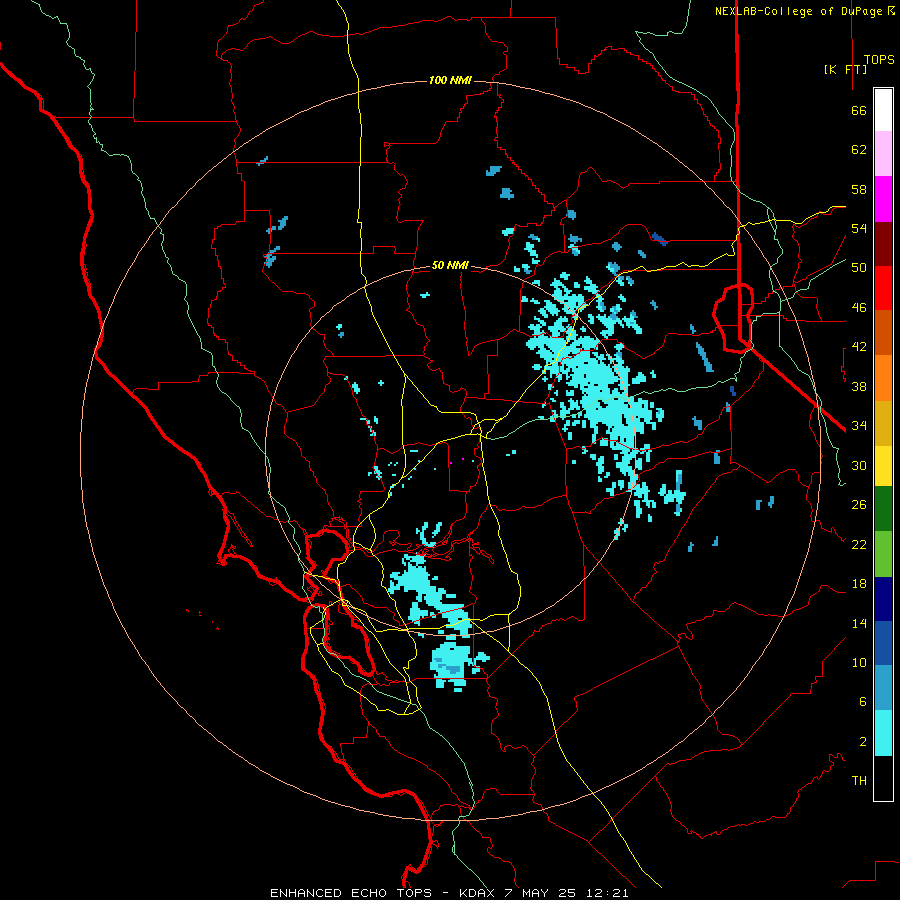The image size is (900, 900).
Task: Click the light blue swatch near 6
Action: click(x=883, y=688)
